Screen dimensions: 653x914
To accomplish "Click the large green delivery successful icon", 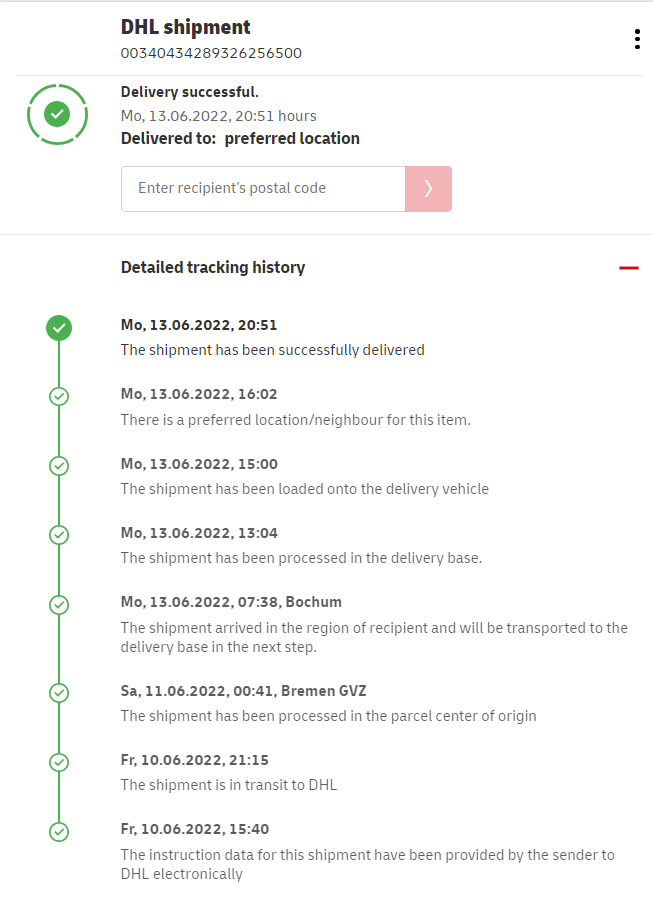I will 57,115.
